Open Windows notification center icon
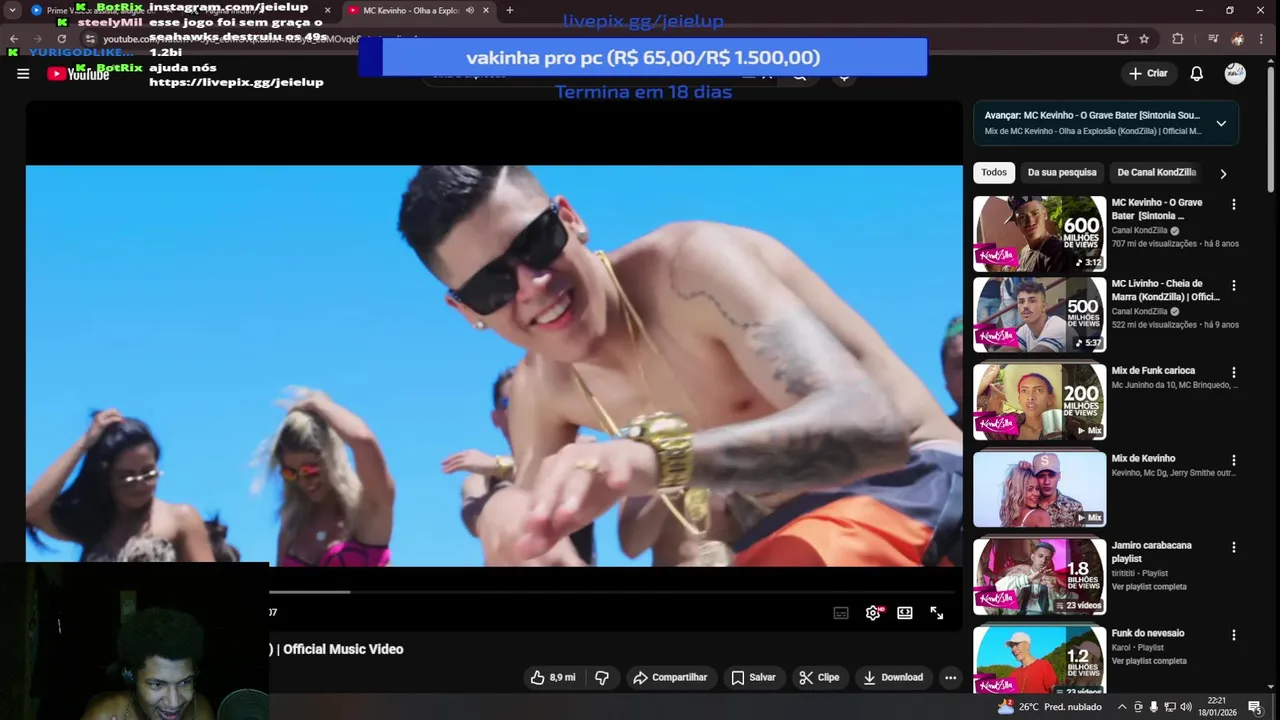This screenshot has height=720, width=1280. tap(1254, 707)
